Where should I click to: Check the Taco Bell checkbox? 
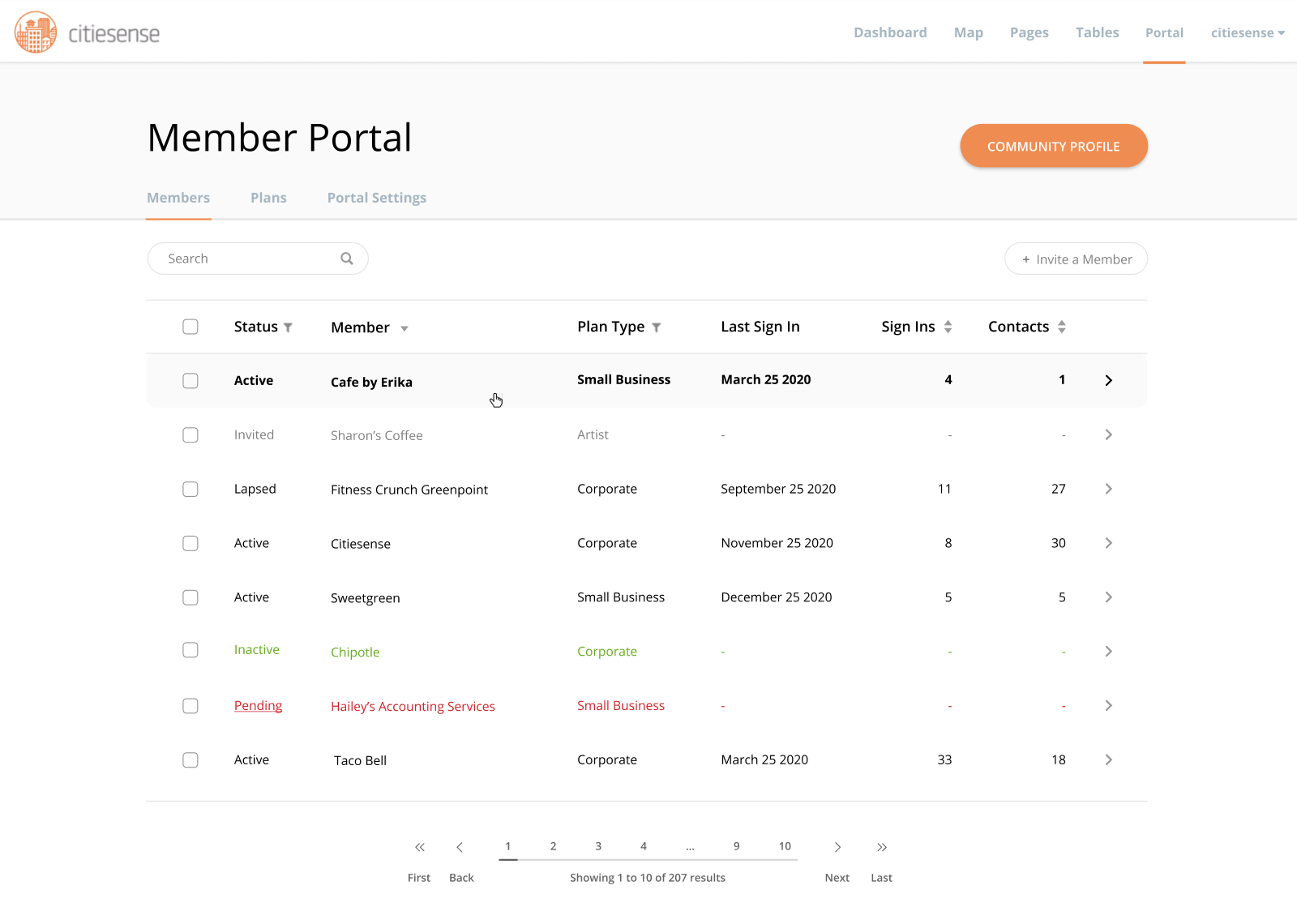coord(190,760)
